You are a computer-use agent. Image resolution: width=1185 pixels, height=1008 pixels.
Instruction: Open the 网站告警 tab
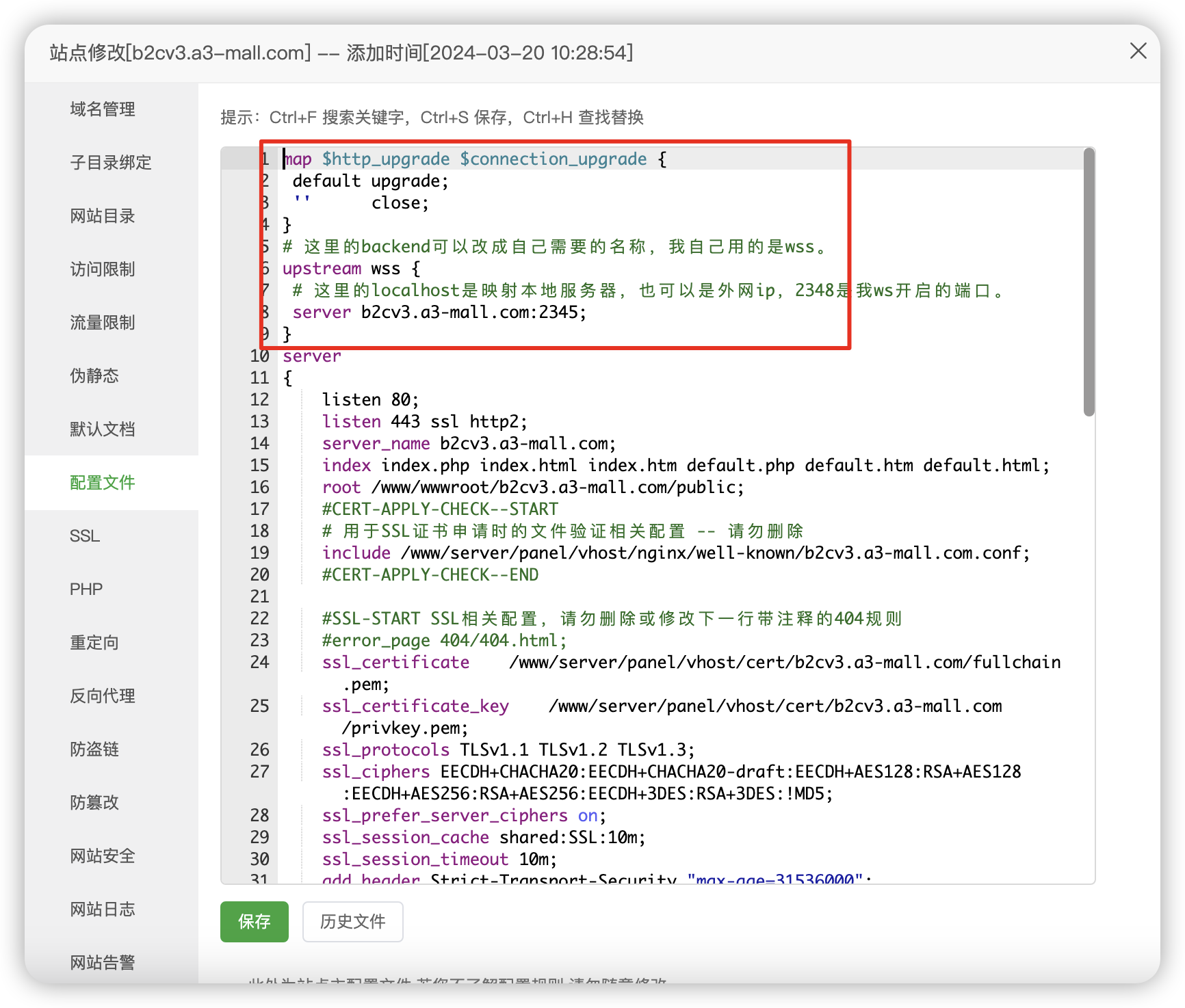coord(103,962)
